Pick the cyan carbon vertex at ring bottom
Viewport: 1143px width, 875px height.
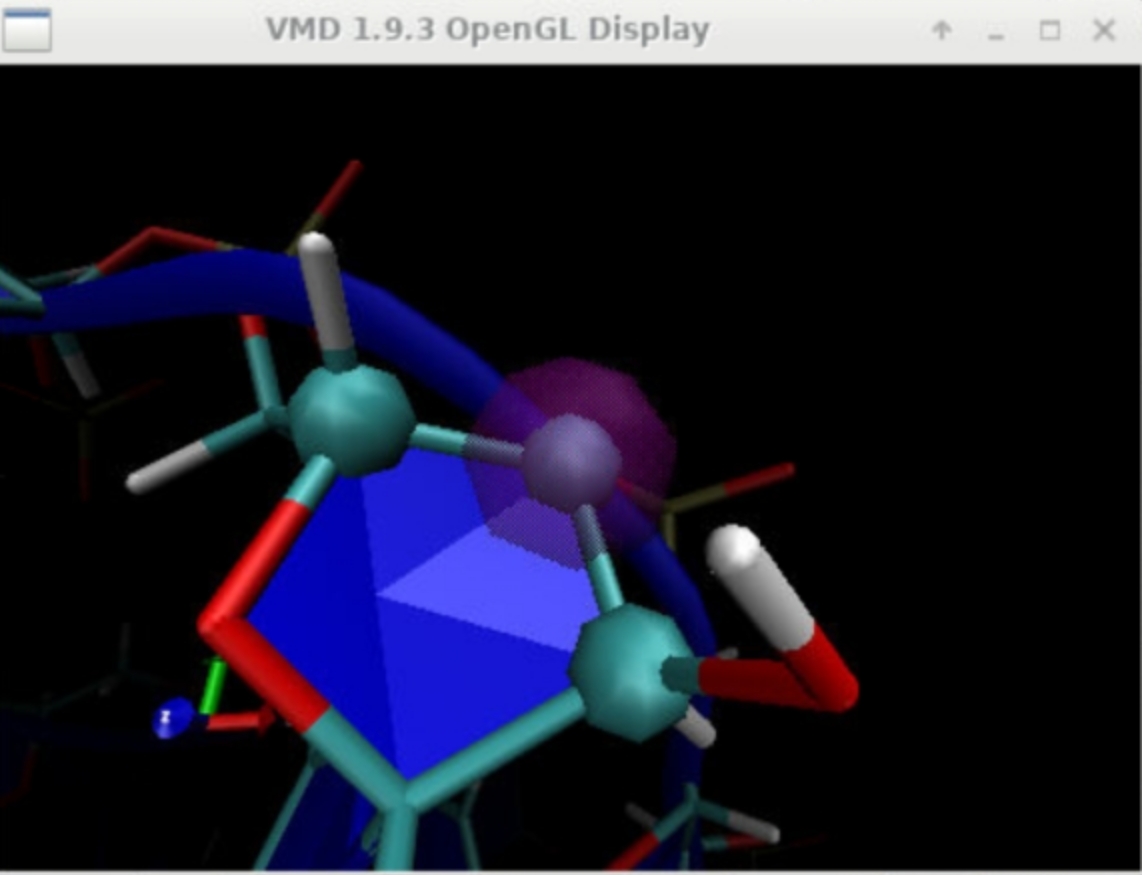pyautogui.click(x=400, y=795)
